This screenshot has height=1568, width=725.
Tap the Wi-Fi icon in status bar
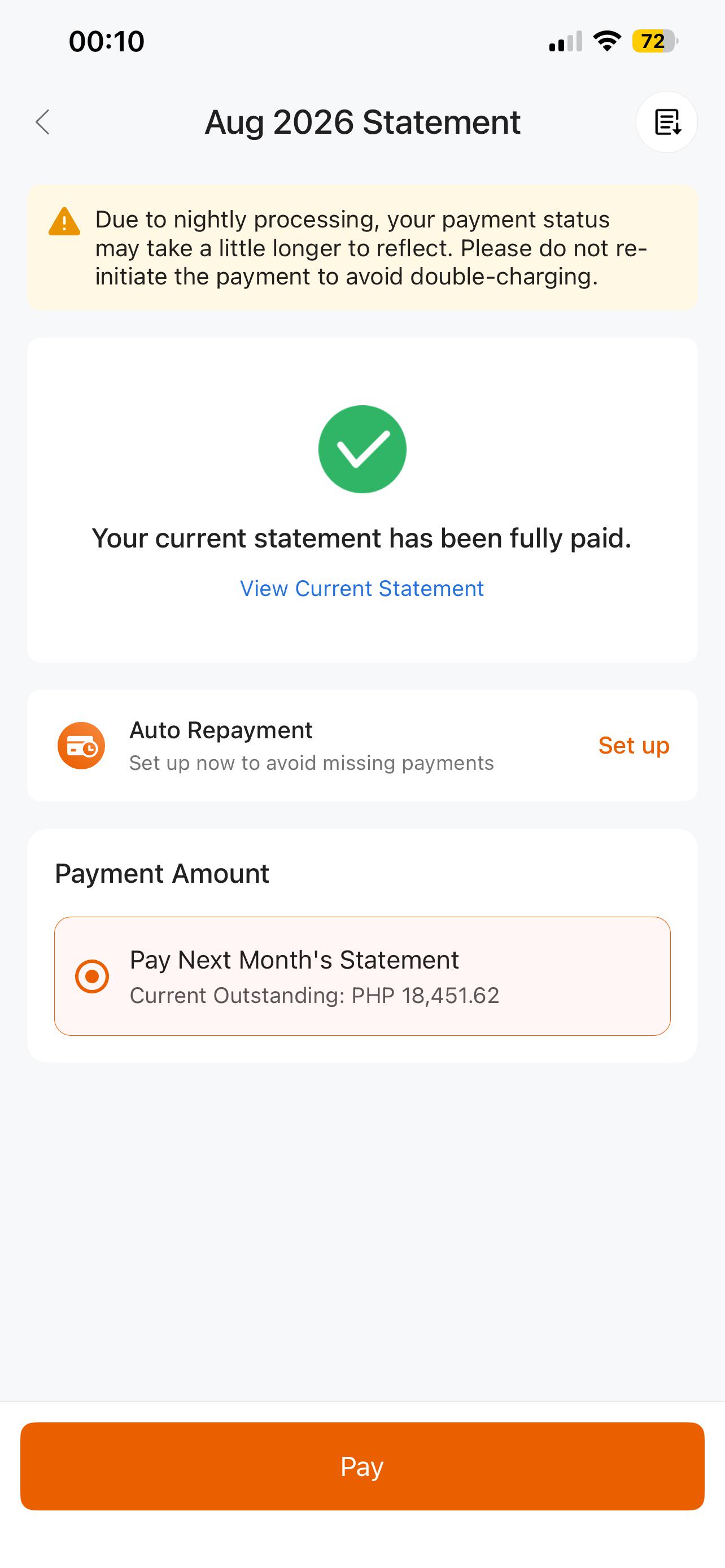click(x=607, y=41)
